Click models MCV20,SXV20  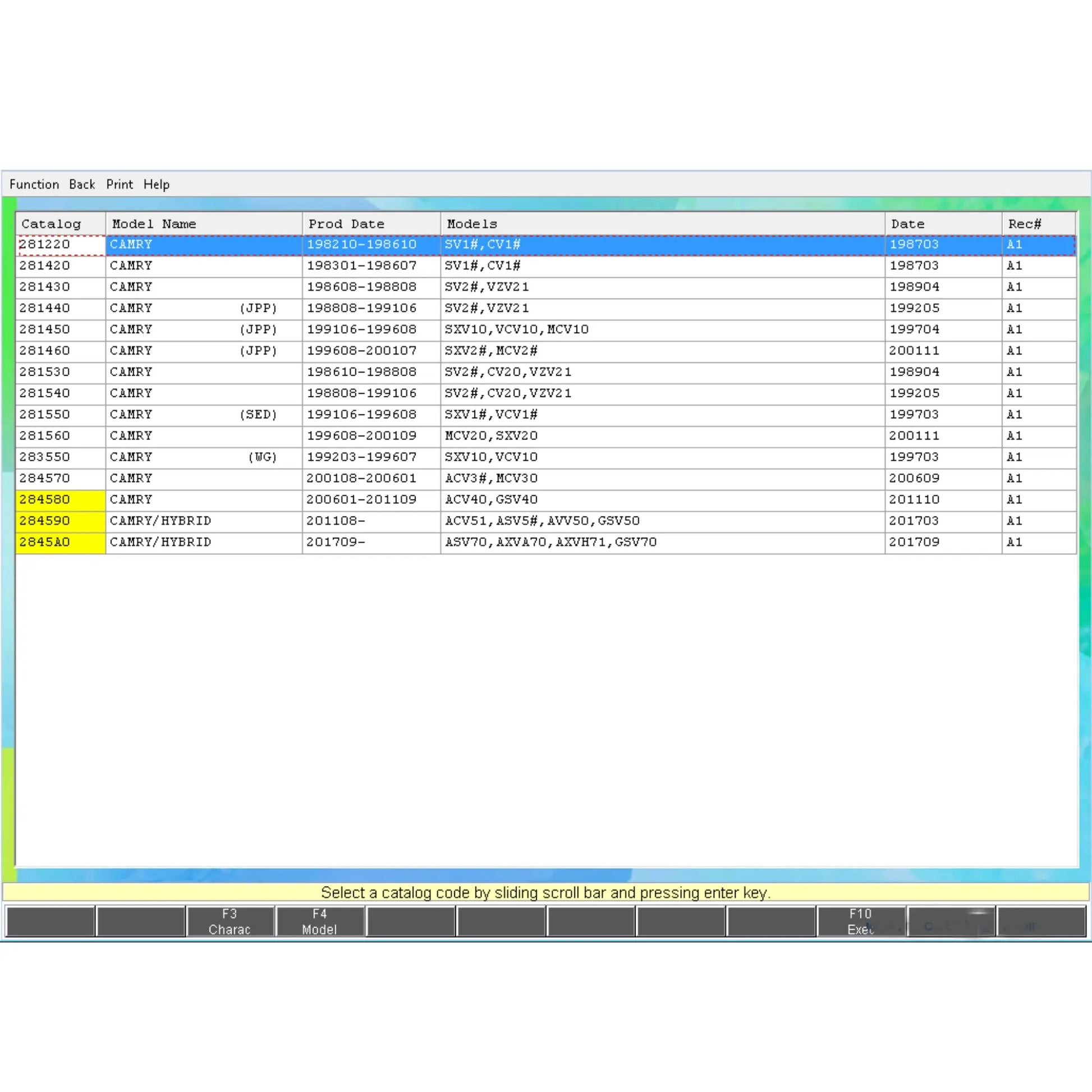[491, 437]
